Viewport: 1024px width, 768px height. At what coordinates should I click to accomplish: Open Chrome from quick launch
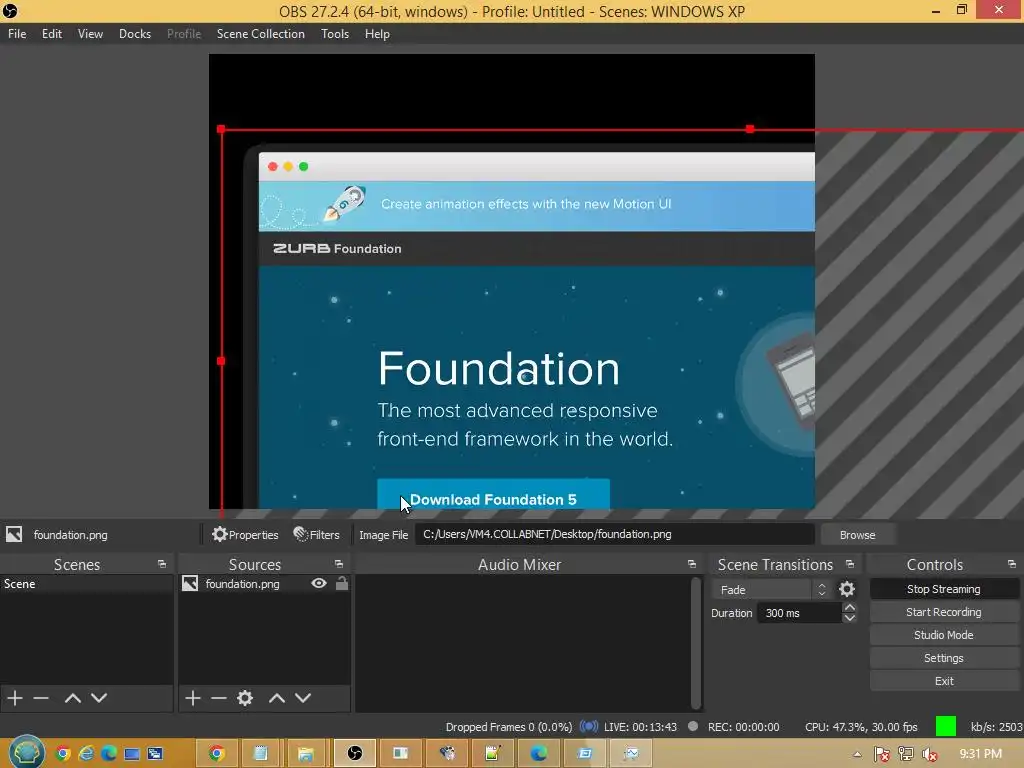63,754
